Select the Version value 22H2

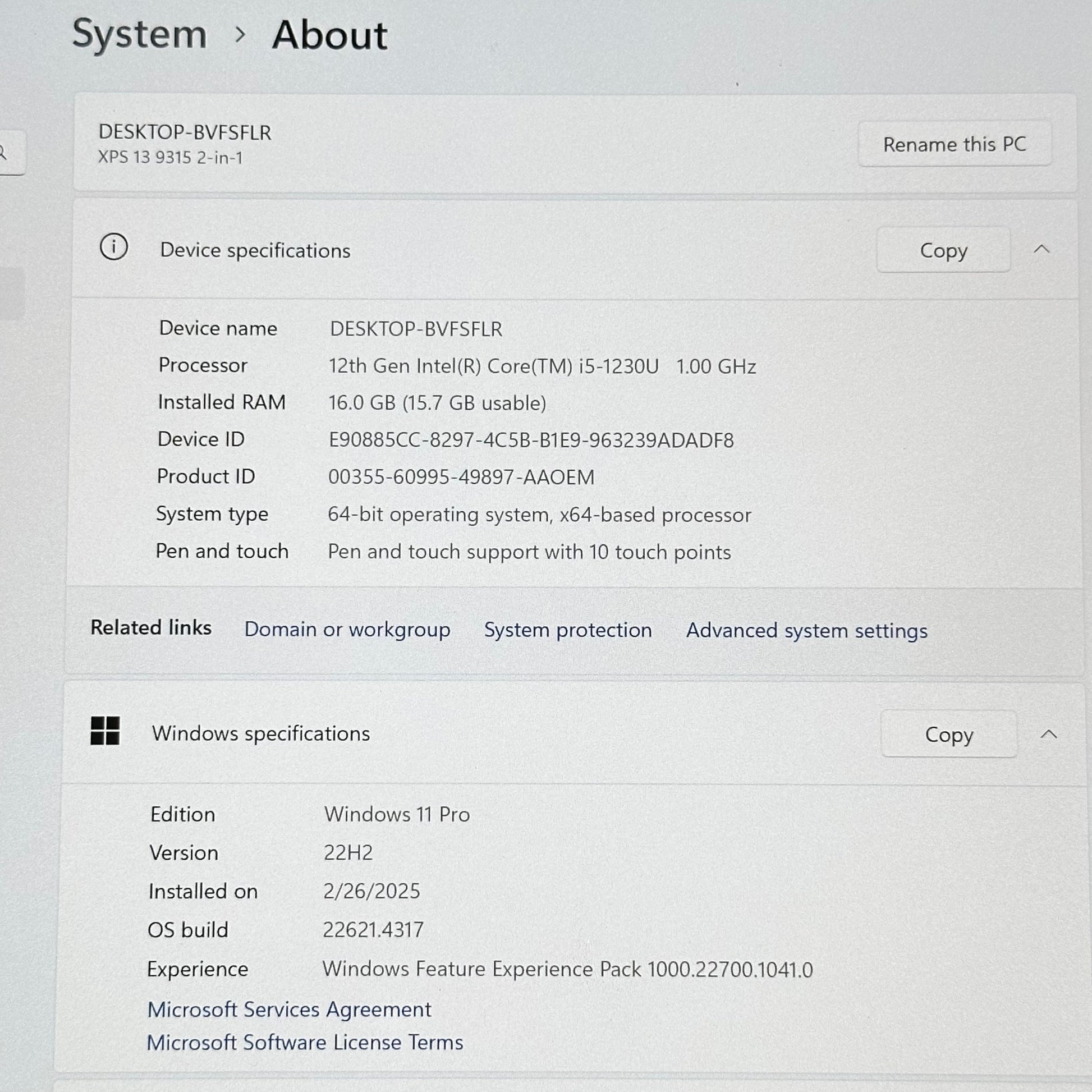(348, 853)
